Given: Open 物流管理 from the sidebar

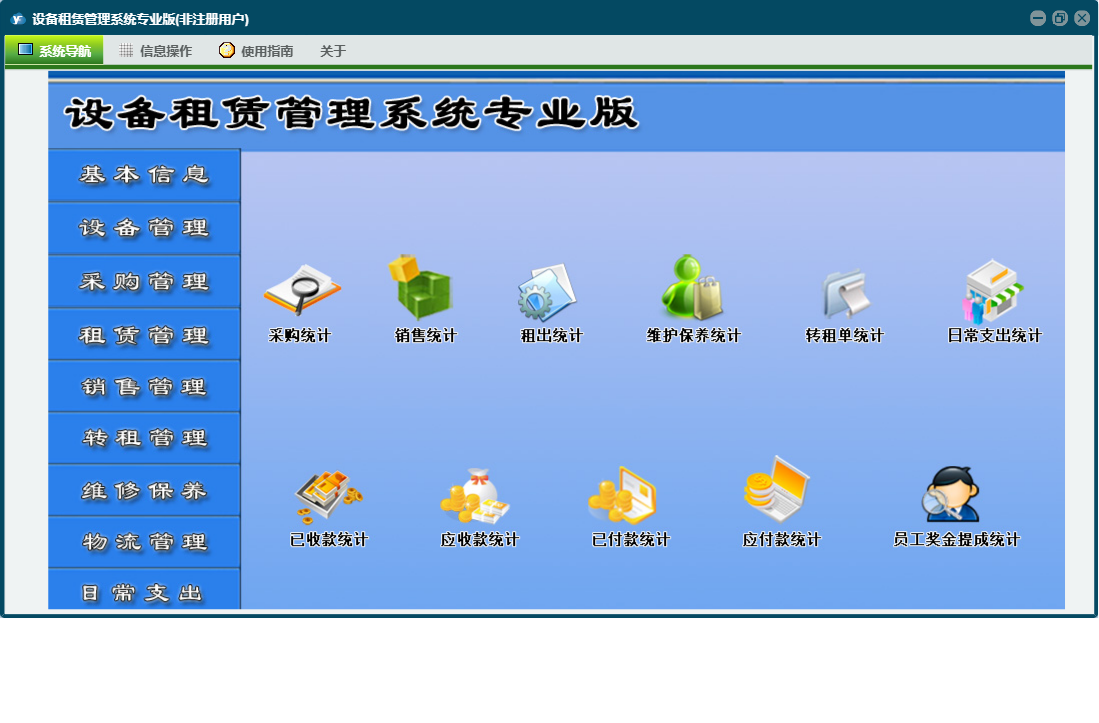Looking at the screenshot, I should [144, 543].
